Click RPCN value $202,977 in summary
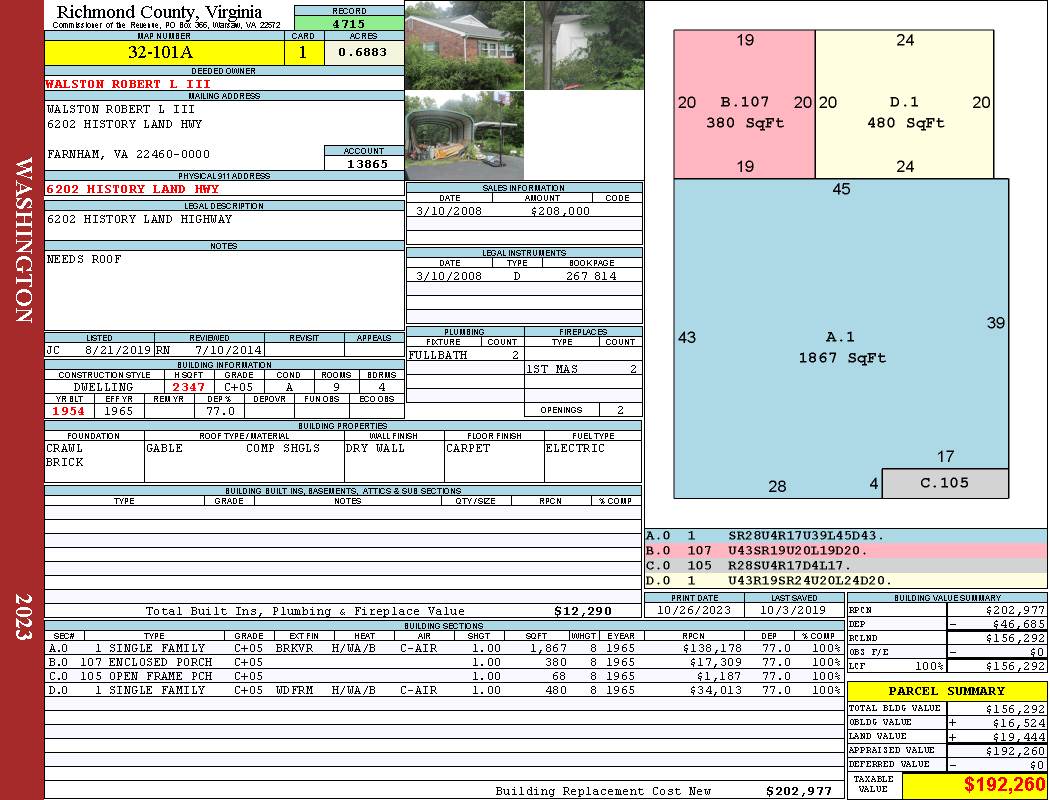This screenshot has height=800, width=1050. click(1015, 610)
